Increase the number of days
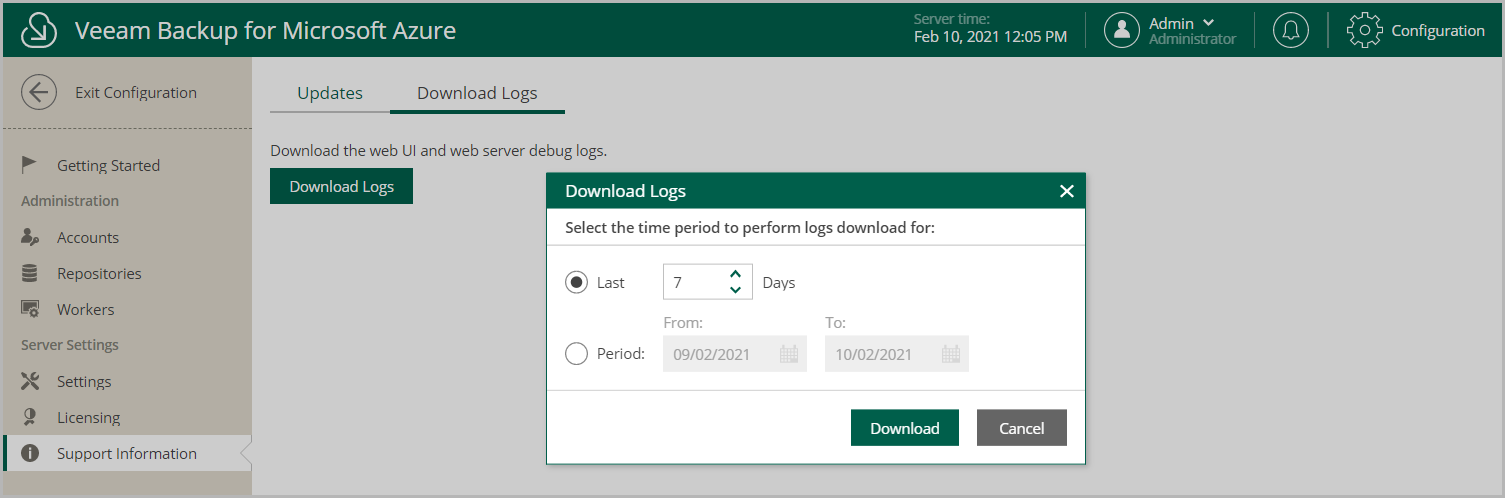1505x498 pixels. [735, 274]
